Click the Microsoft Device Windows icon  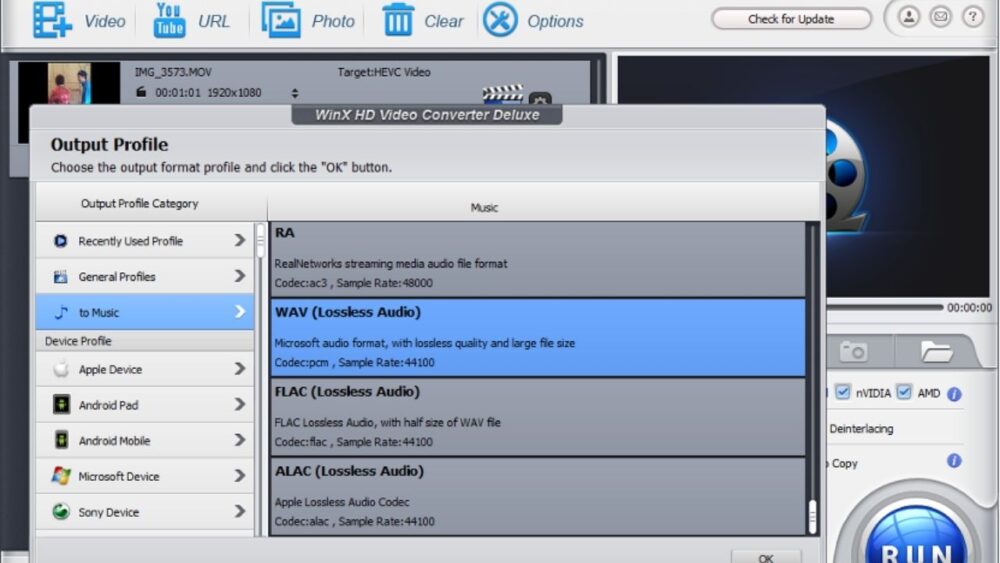tap(61, 476)
